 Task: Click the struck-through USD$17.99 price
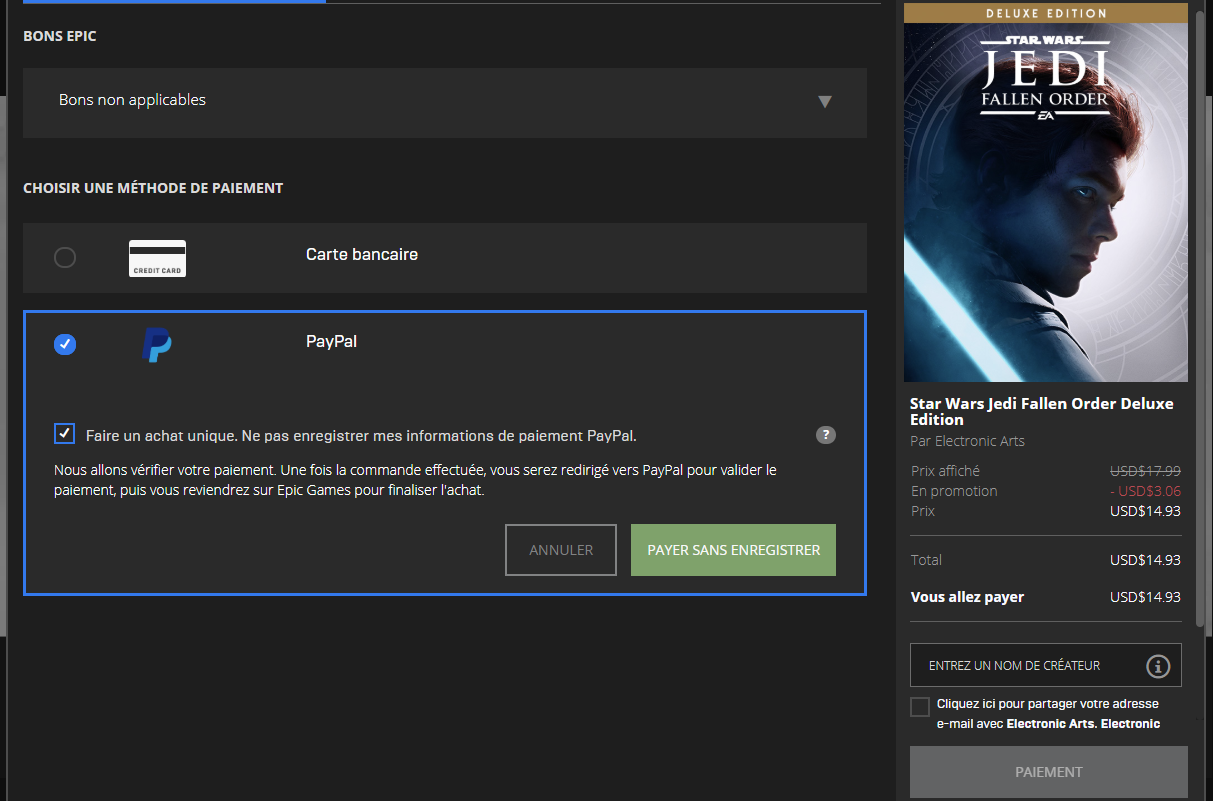click(x=1145, y=471)
